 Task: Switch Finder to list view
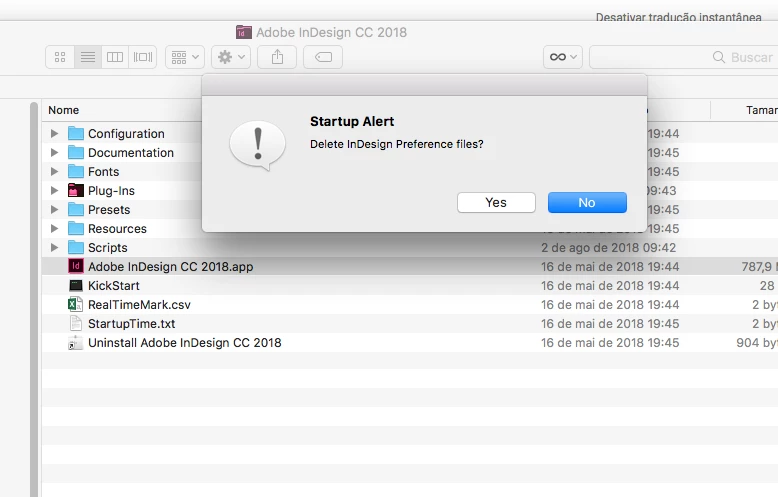(x=88, y=57)
